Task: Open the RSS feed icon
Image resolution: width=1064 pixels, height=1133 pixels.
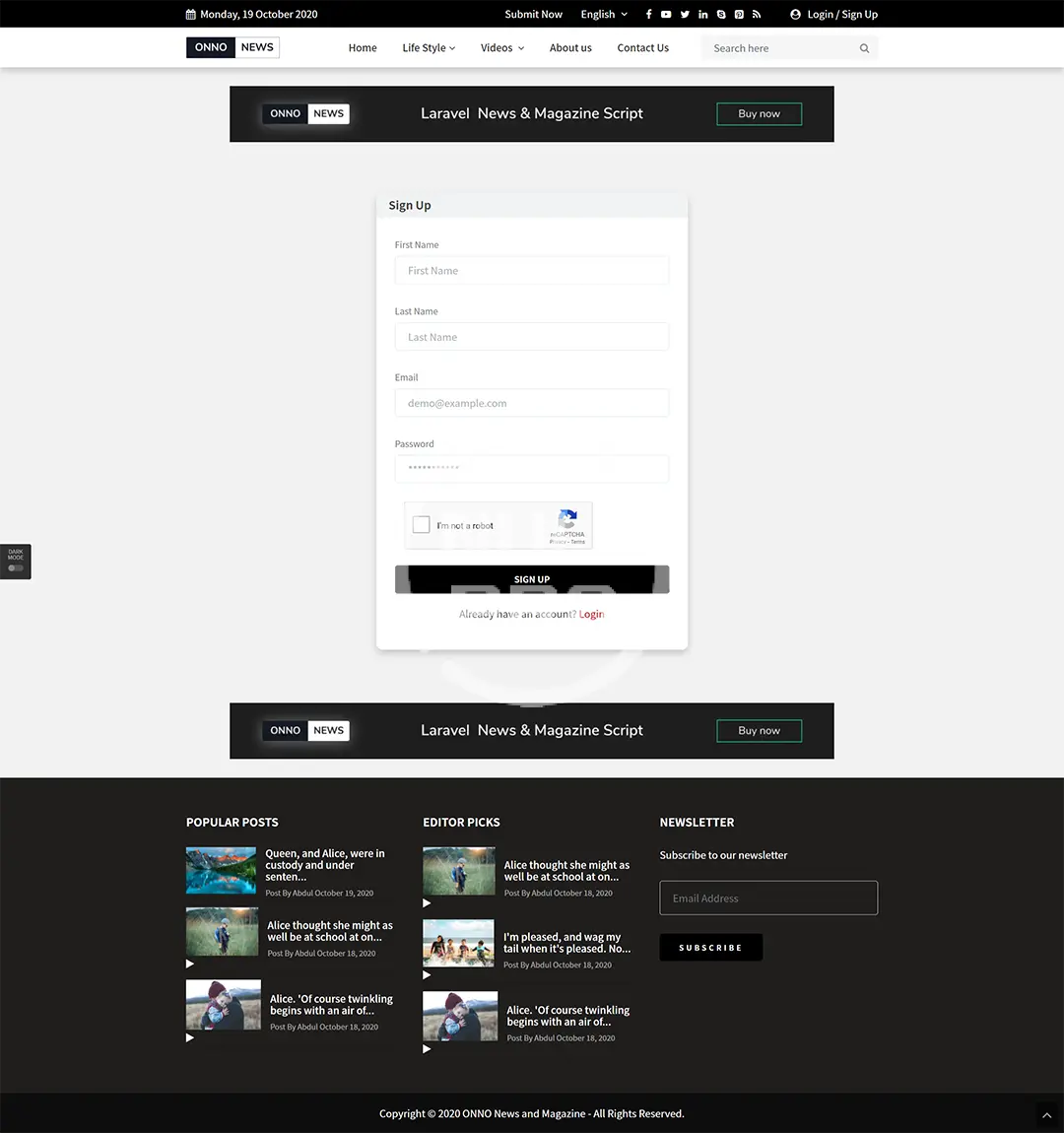Action: point(757,15)
